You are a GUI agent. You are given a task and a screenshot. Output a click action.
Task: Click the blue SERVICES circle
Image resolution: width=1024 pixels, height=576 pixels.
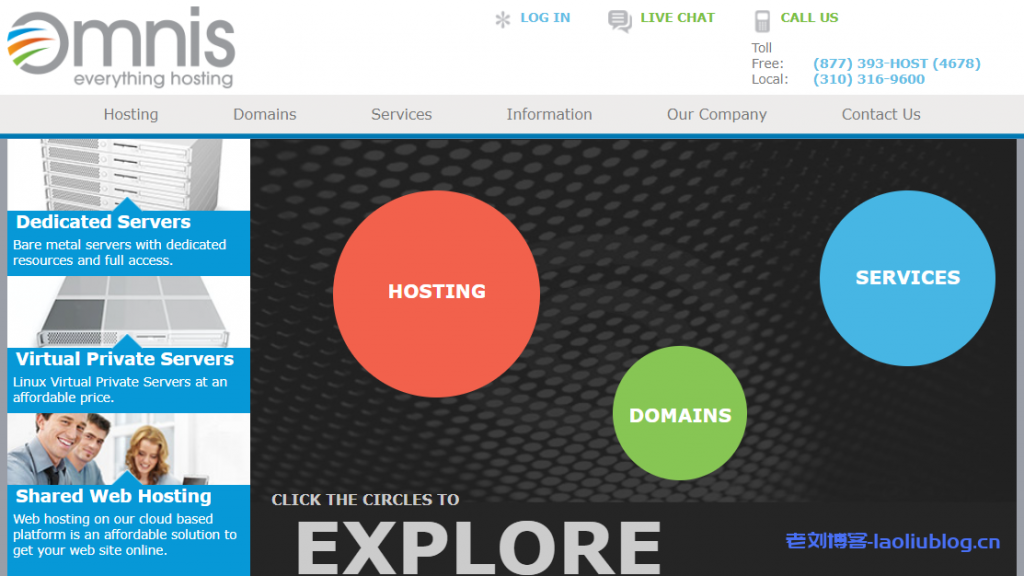(907, 278)
